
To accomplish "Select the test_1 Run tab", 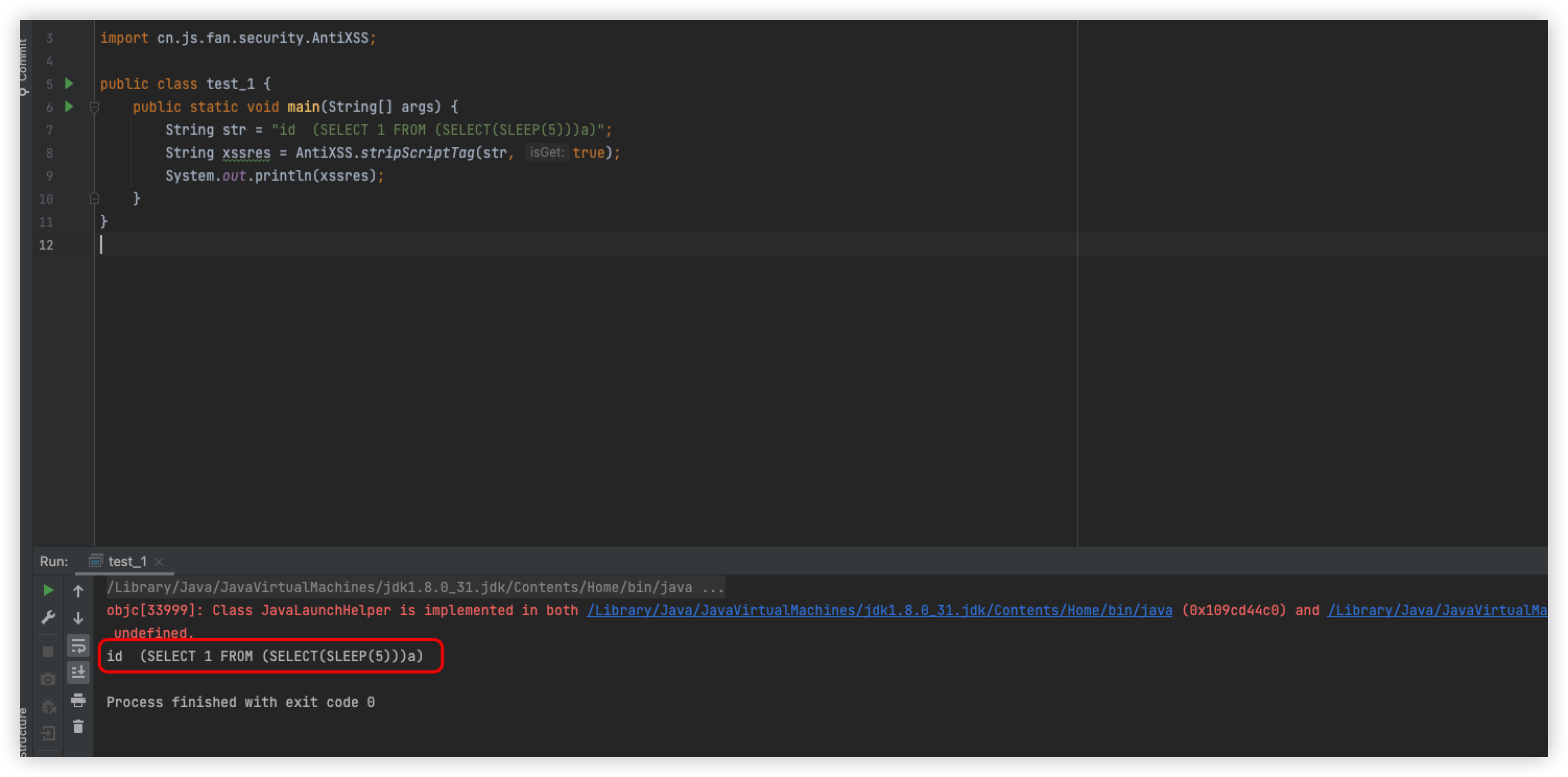I will (127, 561).
